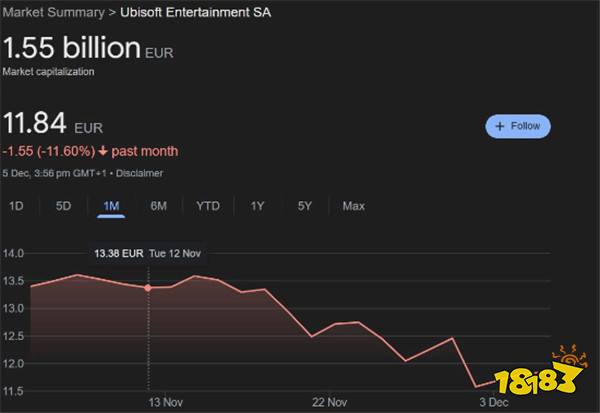Click the 5 Dec, 3:56 pm timestamp
The height and width of the screenshot is (413, 600).
pos(54,173)
